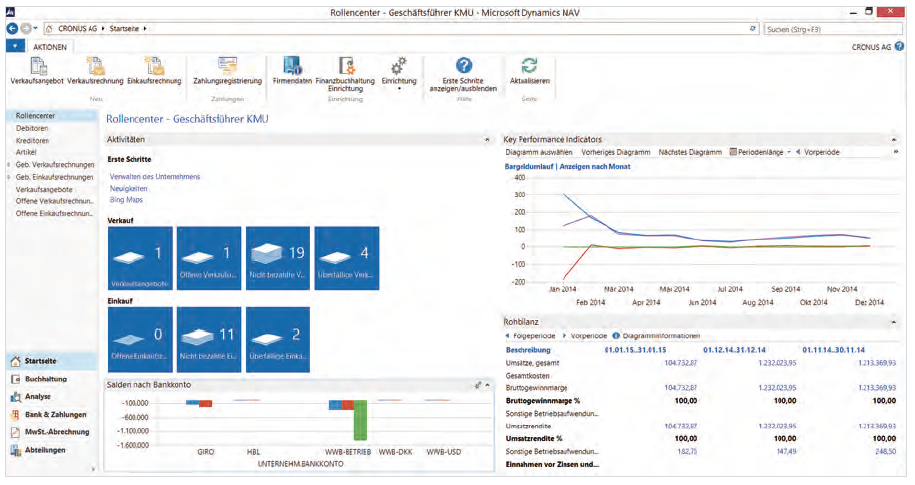
Task: Open Verwalten des Unternehmens link
Action: point(155,176)
